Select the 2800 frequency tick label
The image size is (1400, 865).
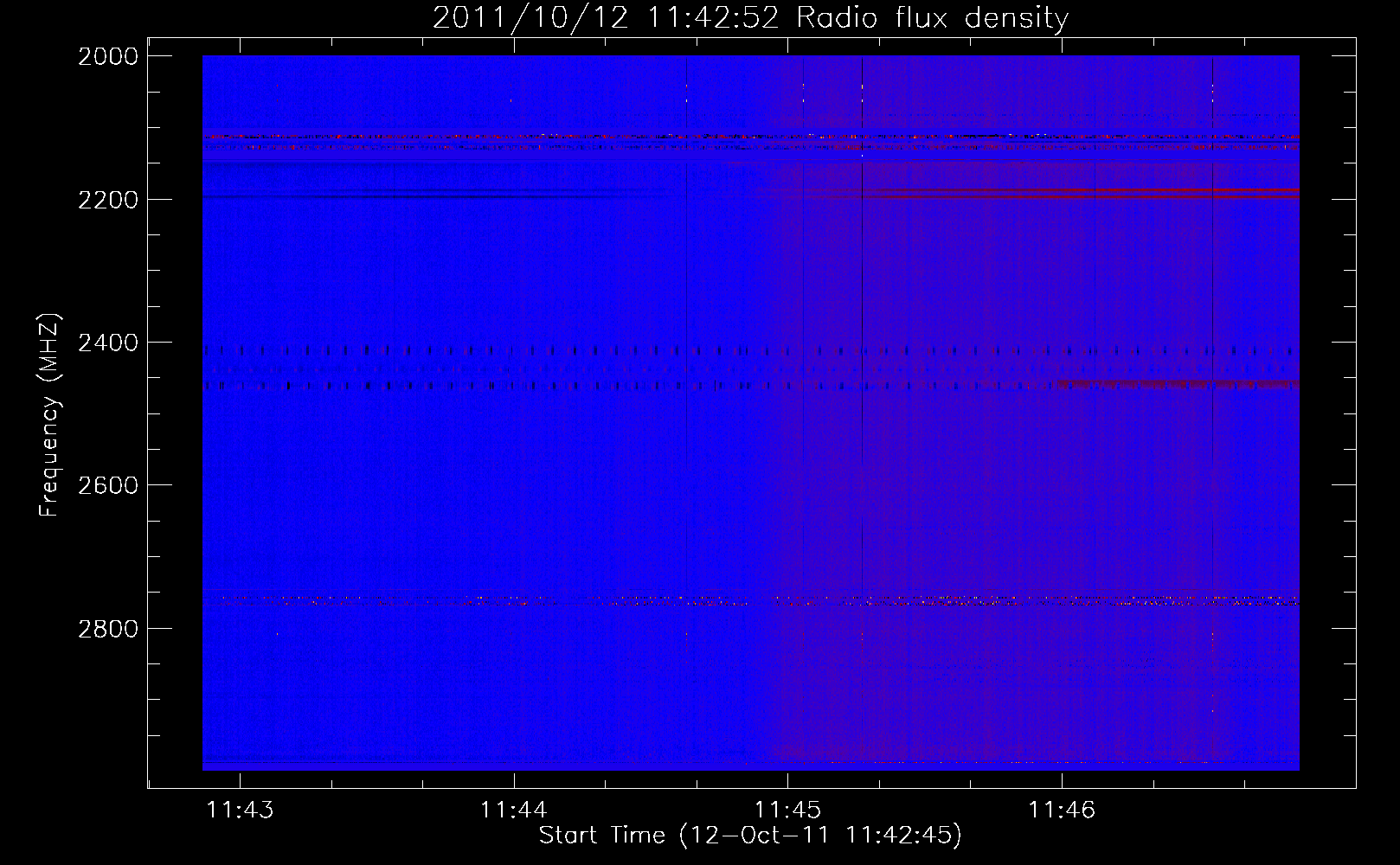tap(108, 628)
